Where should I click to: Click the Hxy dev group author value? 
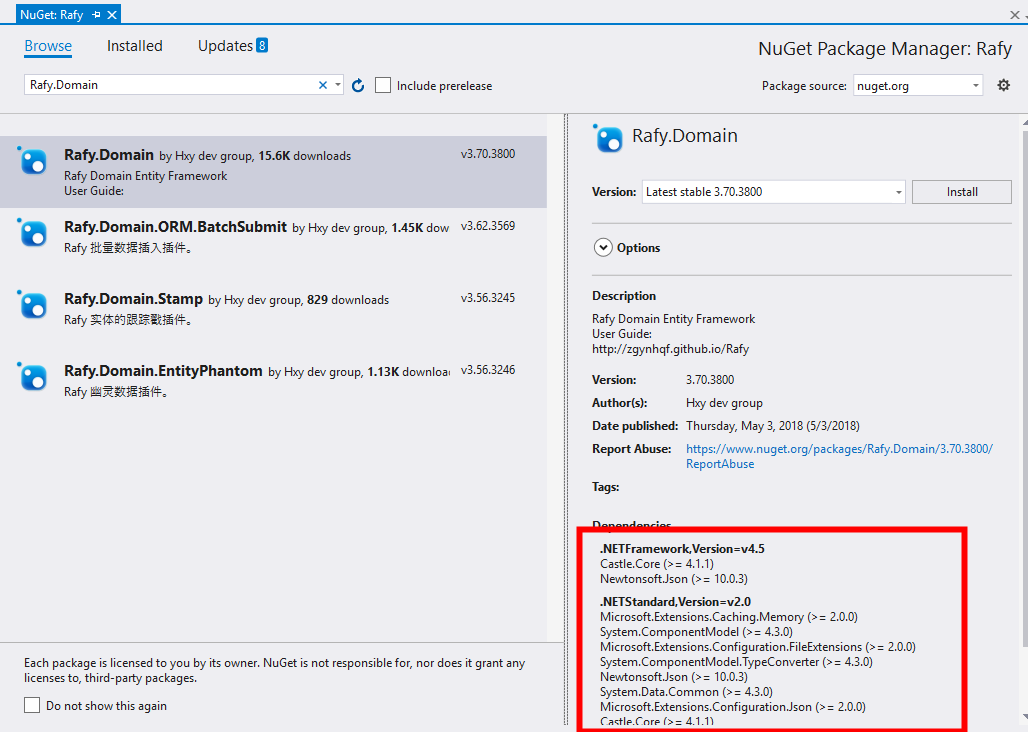pos(724,403)
